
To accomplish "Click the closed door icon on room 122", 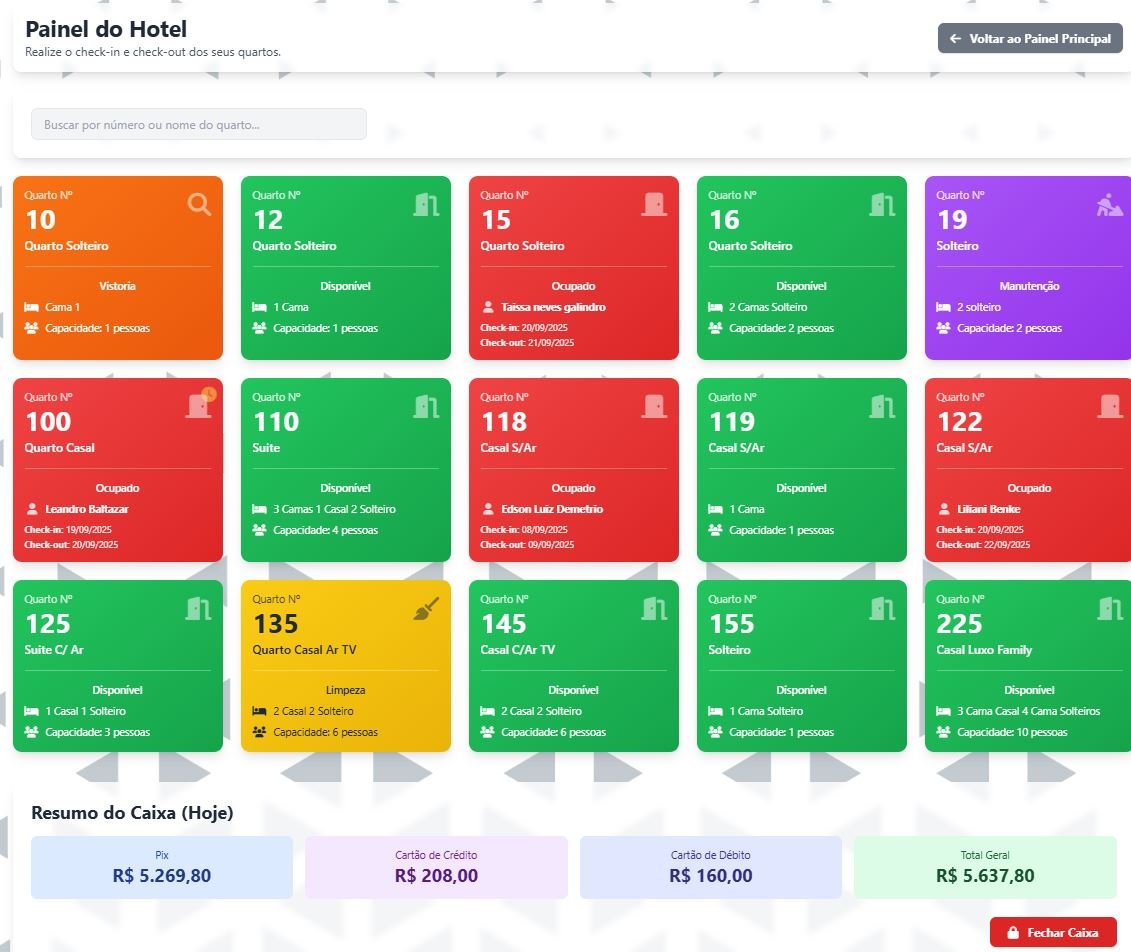I will [1110, 406].
